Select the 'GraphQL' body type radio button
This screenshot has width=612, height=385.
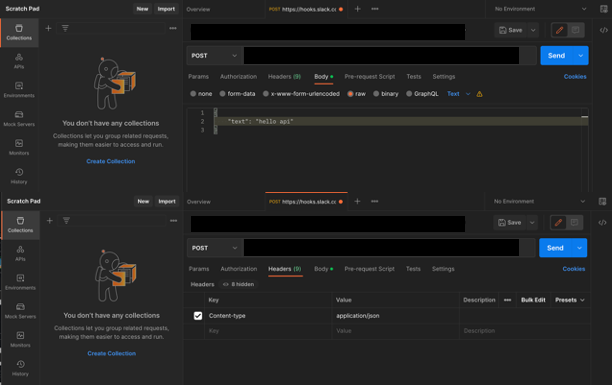pos(409,94)
